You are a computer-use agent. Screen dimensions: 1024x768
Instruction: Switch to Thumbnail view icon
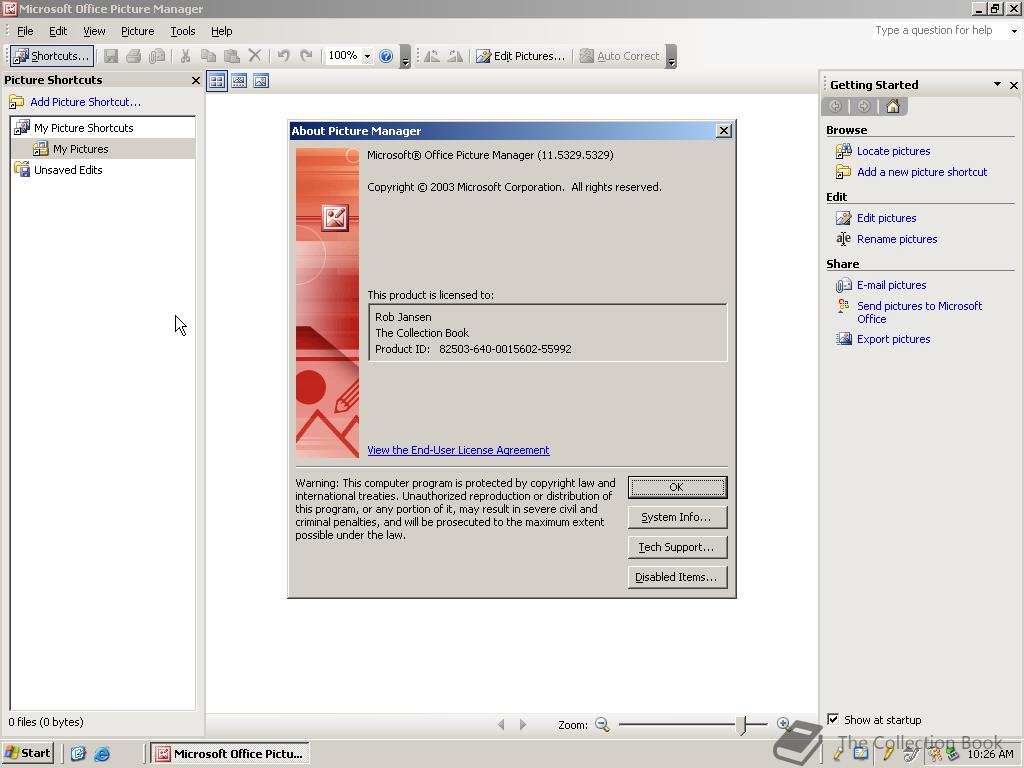[x=217, y=81]
